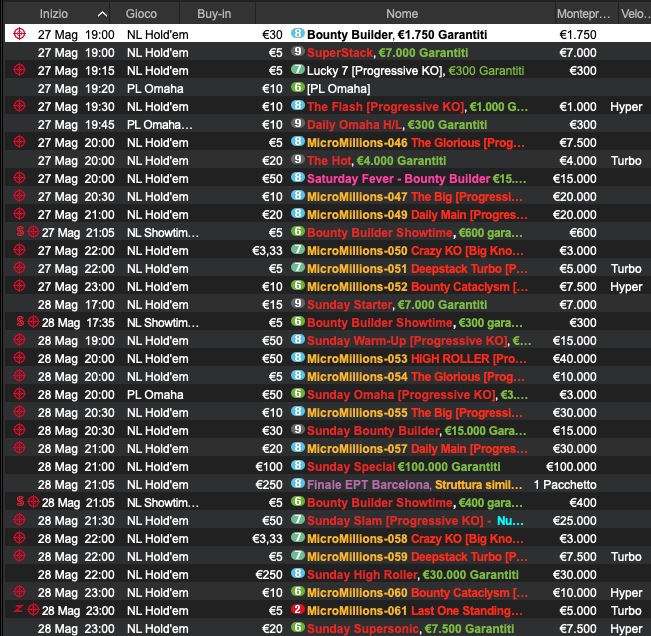Click knockout target icon on Saturday Fever row
Viewport: 651px width, 636px height.
(x=20, y=178)
